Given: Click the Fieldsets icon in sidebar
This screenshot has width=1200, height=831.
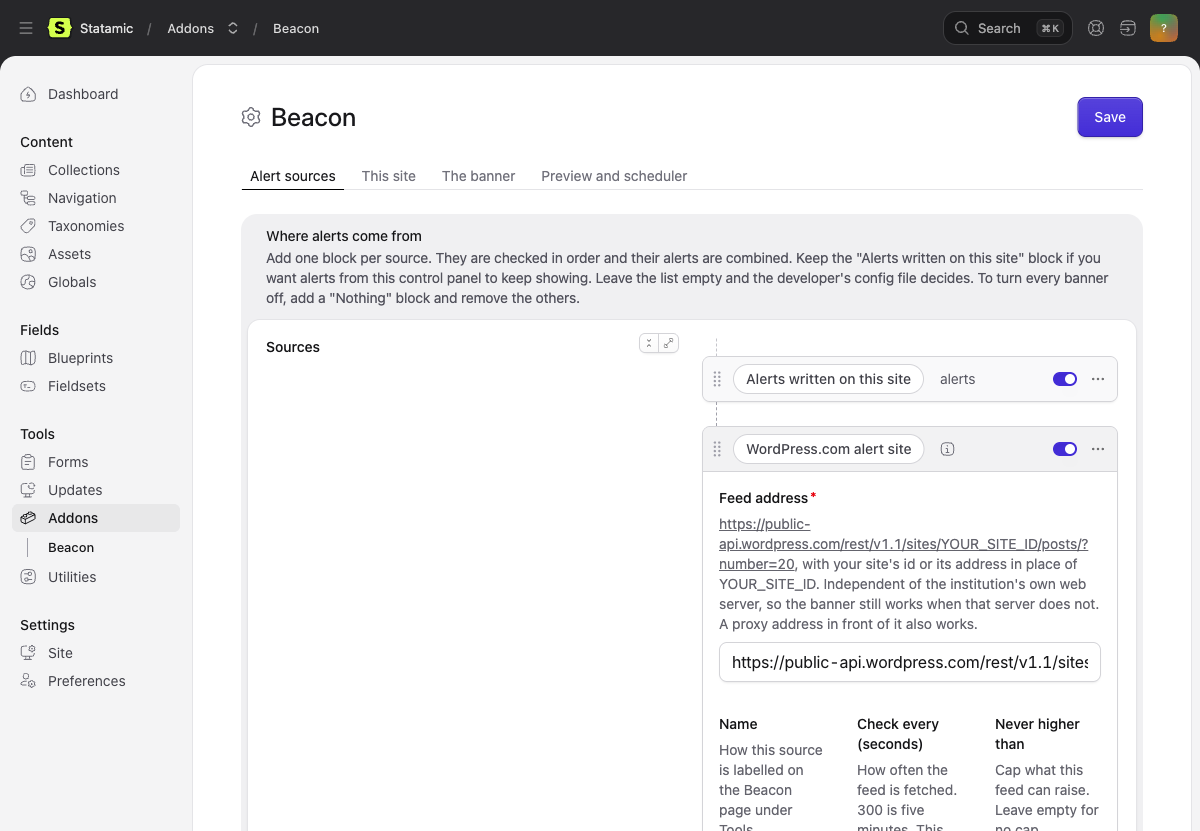Looking at the screenshot, I should click(x=29, y=386).
